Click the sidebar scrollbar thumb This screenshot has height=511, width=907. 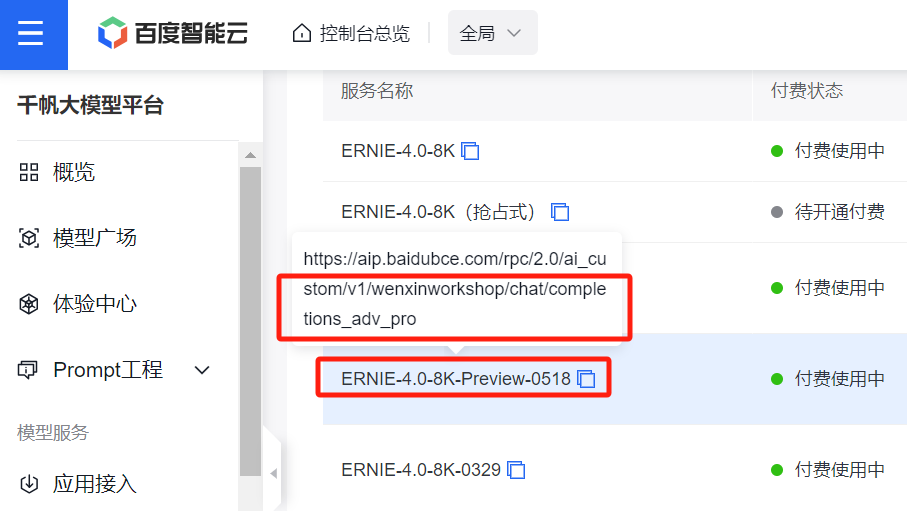tap(250, 321)
